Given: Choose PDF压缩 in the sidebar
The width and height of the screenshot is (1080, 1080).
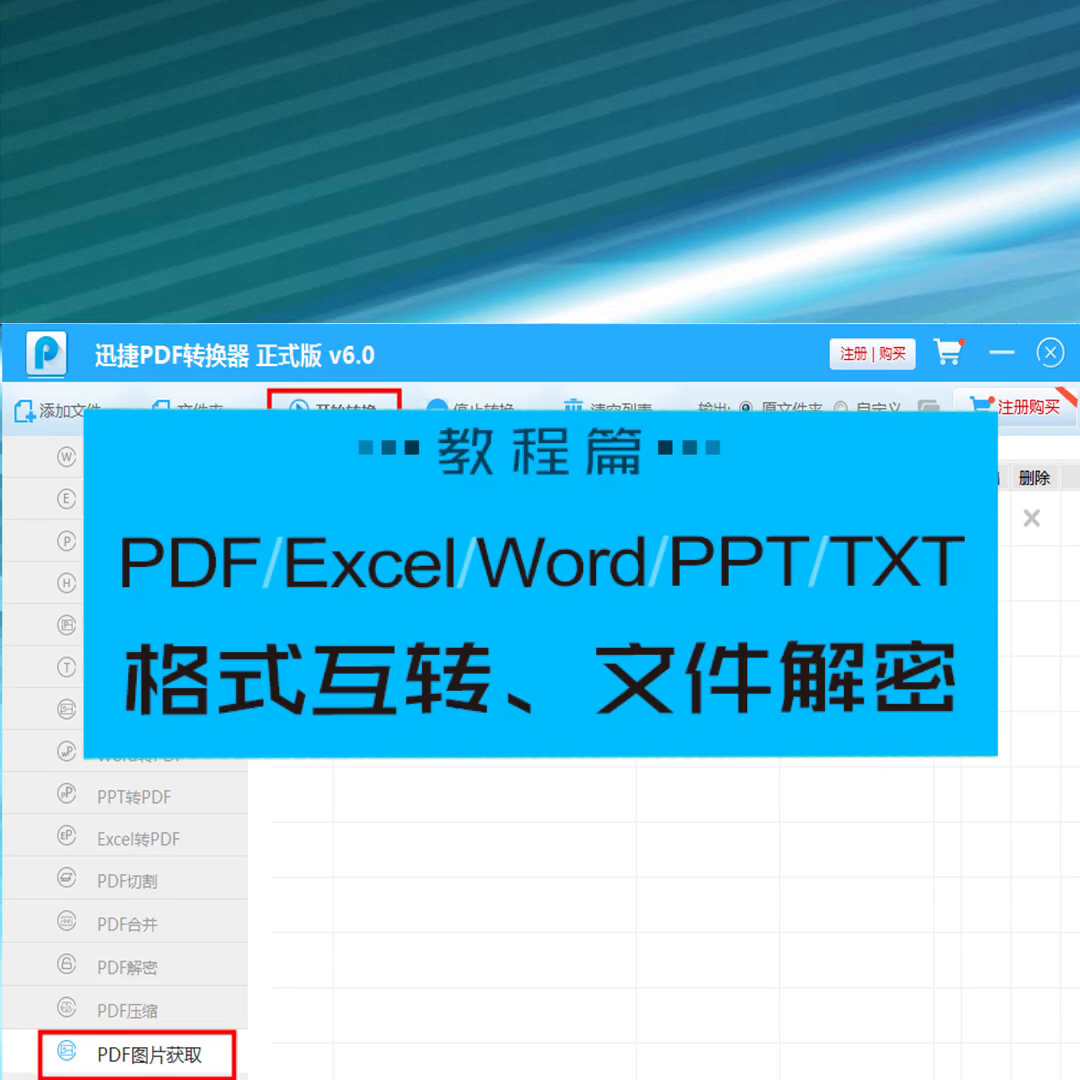Looking at the screenshot, I should 125,1008.
